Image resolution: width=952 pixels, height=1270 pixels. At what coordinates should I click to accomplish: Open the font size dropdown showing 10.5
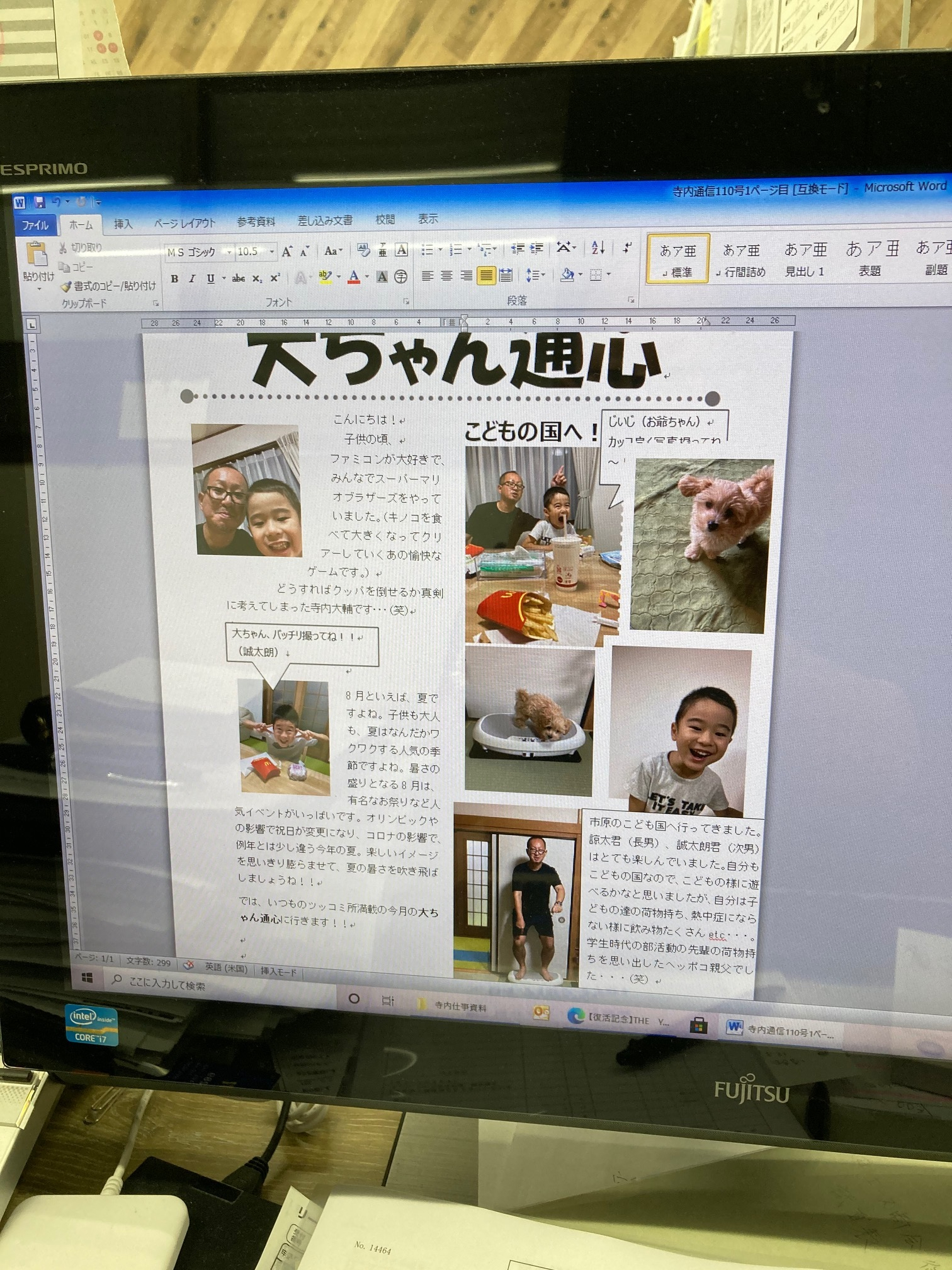[x=272, y=251]
